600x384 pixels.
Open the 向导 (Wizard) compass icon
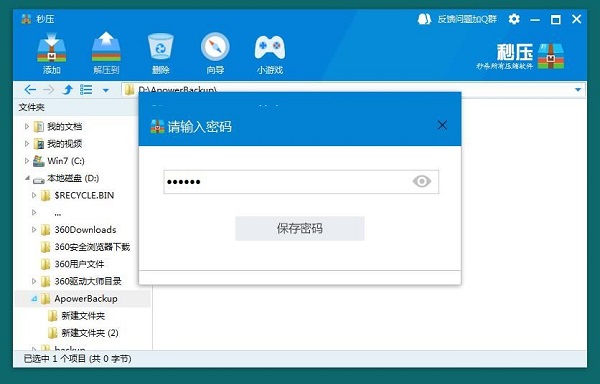[x=215, y=47]
